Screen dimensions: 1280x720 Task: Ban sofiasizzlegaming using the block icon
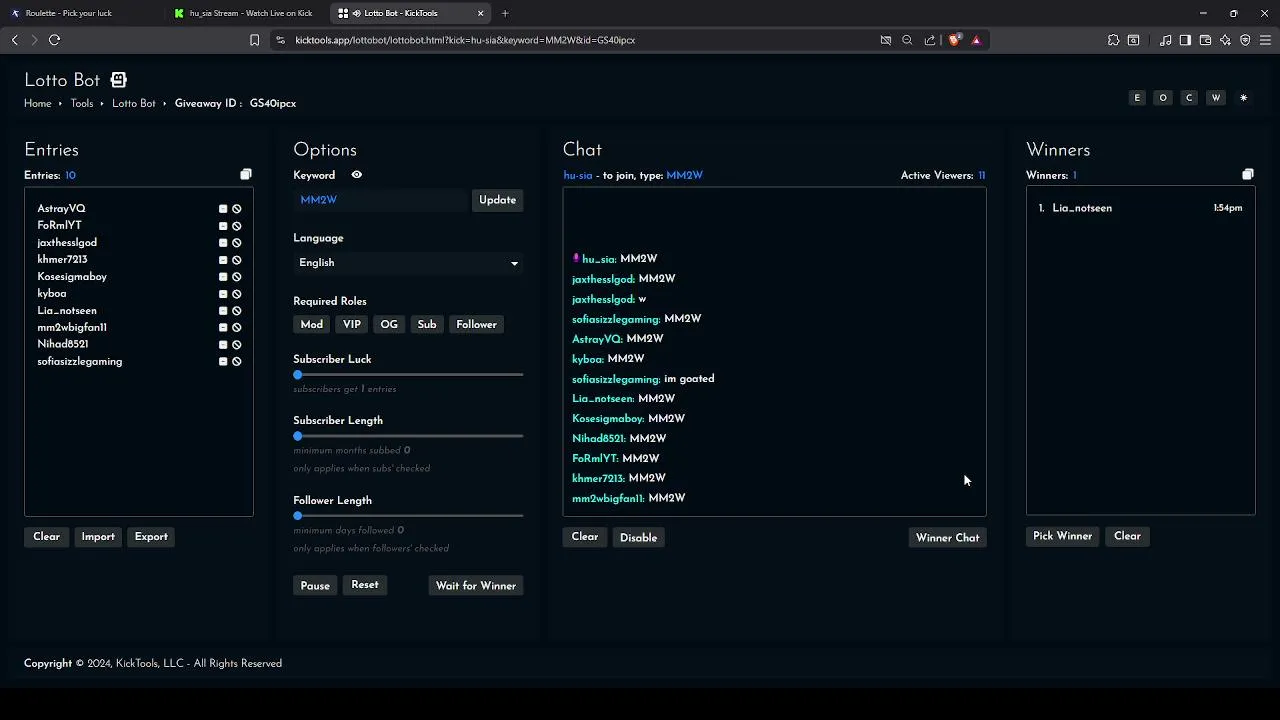coord(237,362)
